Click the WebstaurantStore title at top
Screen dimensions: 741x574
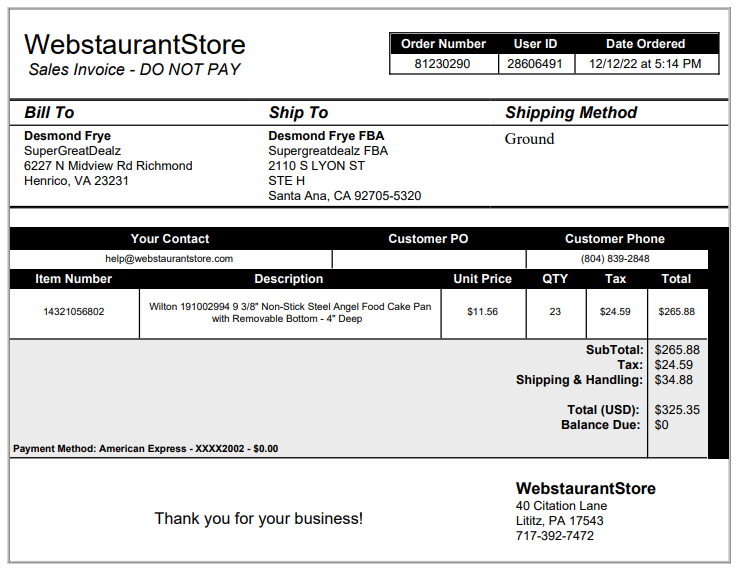point(135,44)
